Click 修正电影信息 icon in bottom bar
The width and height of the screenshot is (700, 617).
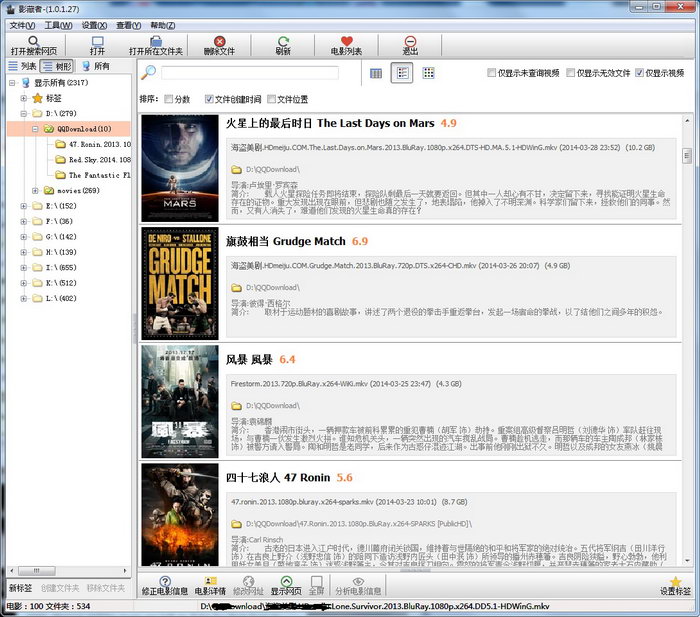coord(165,585)
